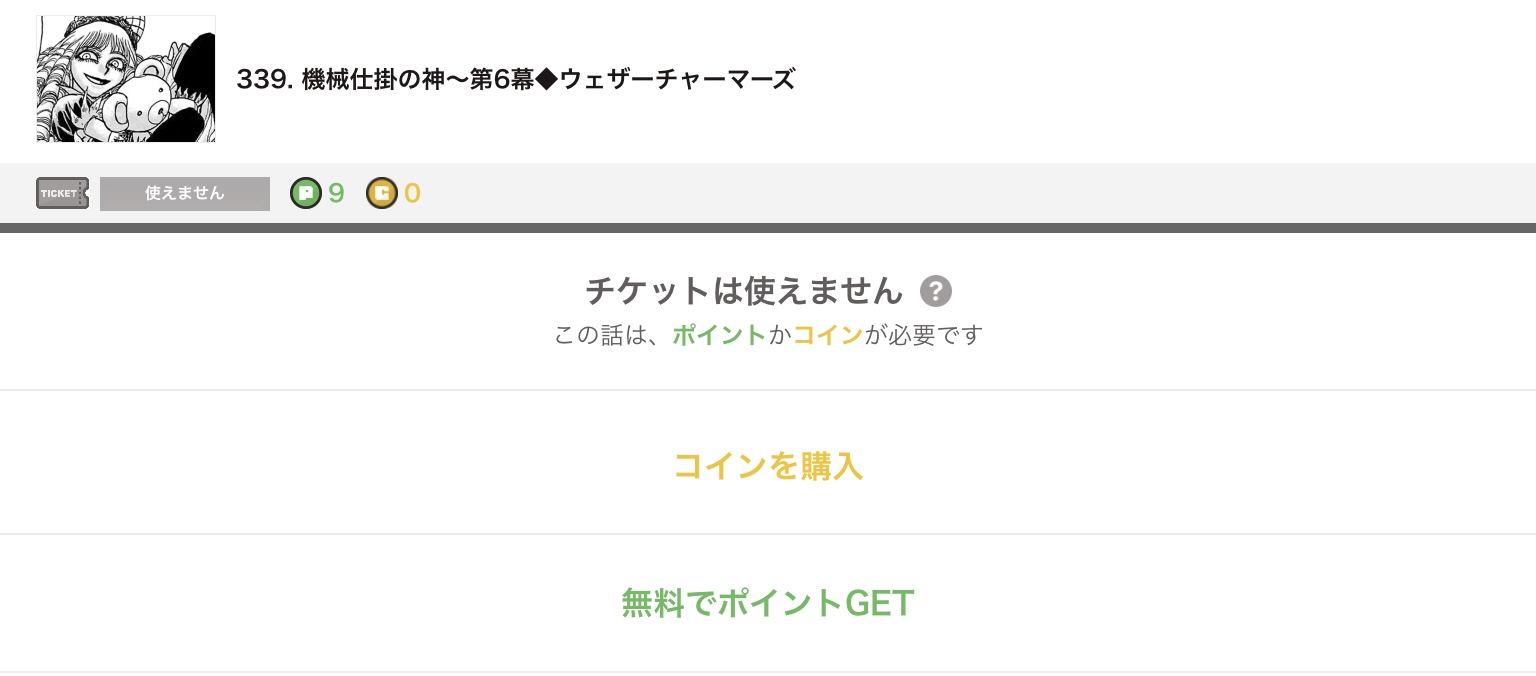Screen dimensions: 1536x676
Task: Click the yellow C coin icon
Action: (x=381, y=193)
